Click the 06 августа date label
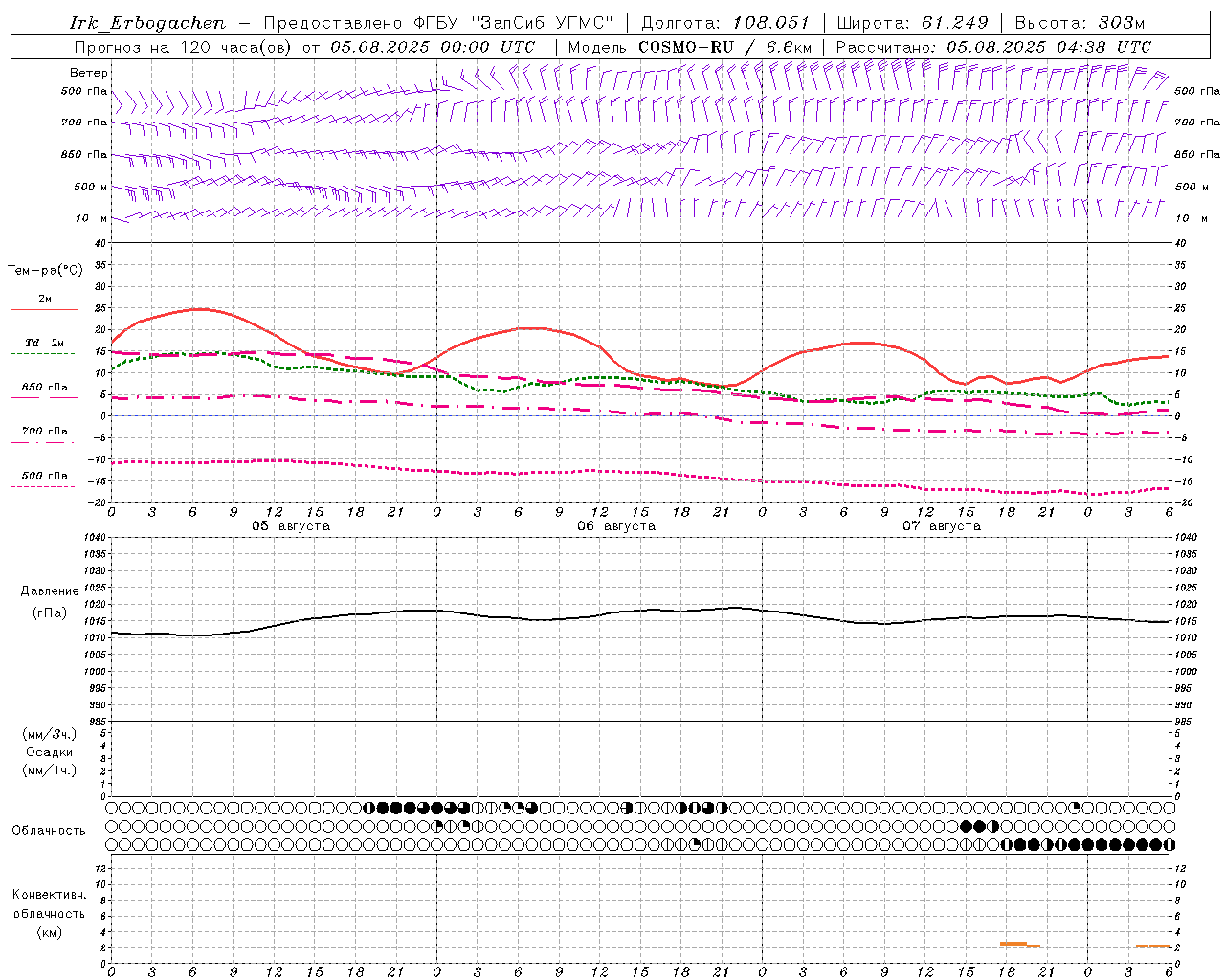This screenshot has width=1225, height=980. pos(616,526)
